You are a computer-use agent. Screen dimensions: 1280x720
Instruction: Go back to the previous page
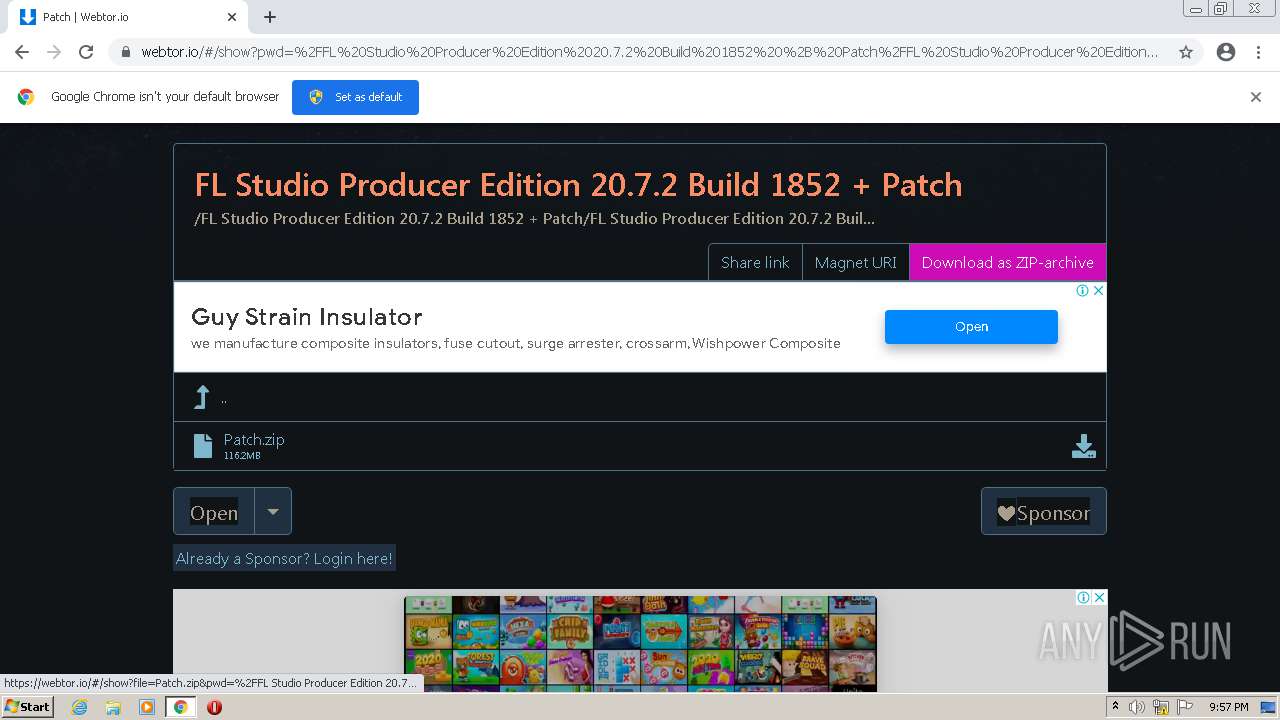click(22, 52)
